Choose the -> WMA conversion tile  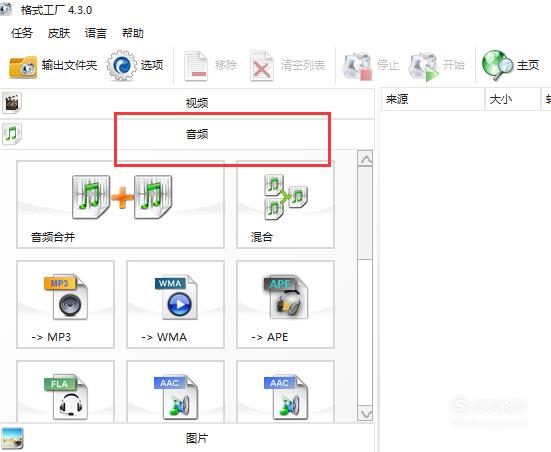click(175, 304)
